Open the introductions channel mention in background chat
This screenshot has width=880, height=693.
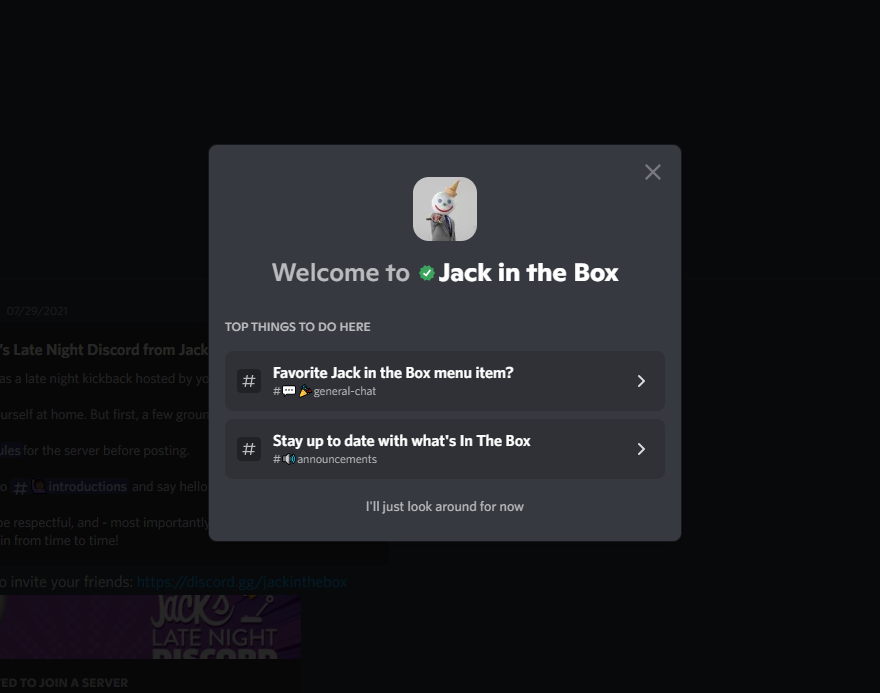(70, 487)
